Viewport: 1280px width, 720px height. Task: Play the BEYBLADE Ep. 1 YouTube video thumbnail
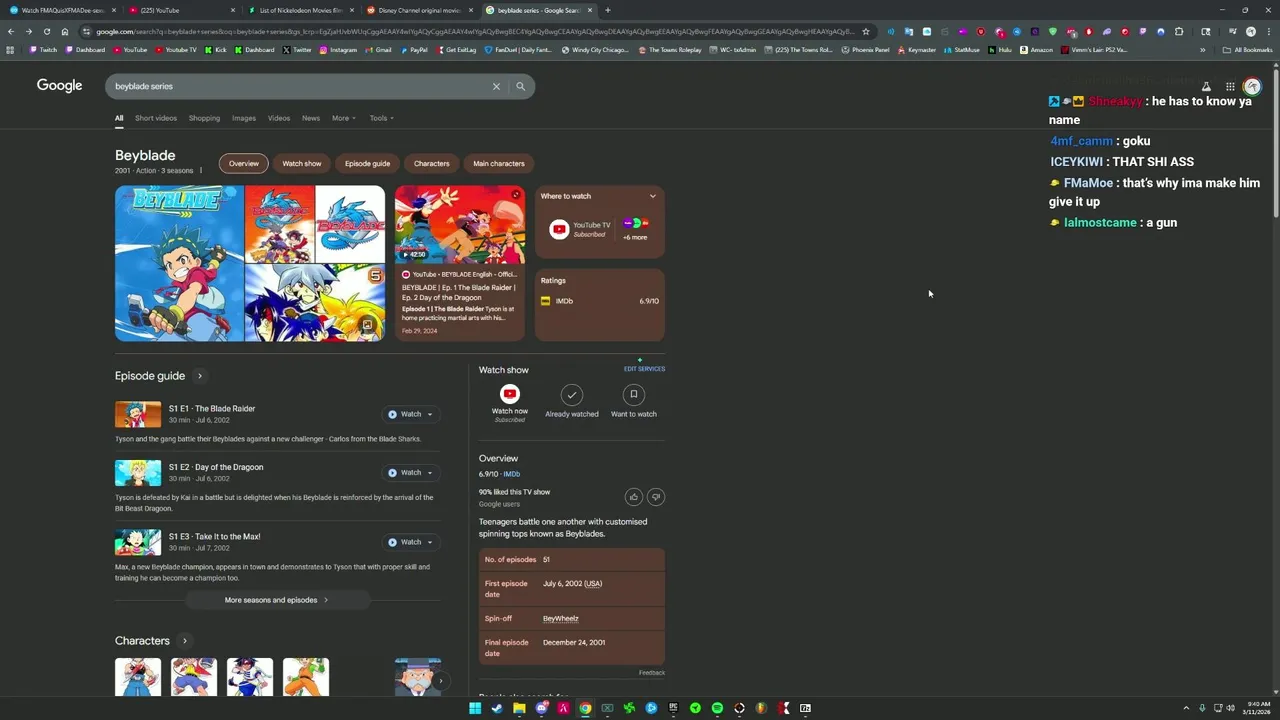tap(460, 224)
